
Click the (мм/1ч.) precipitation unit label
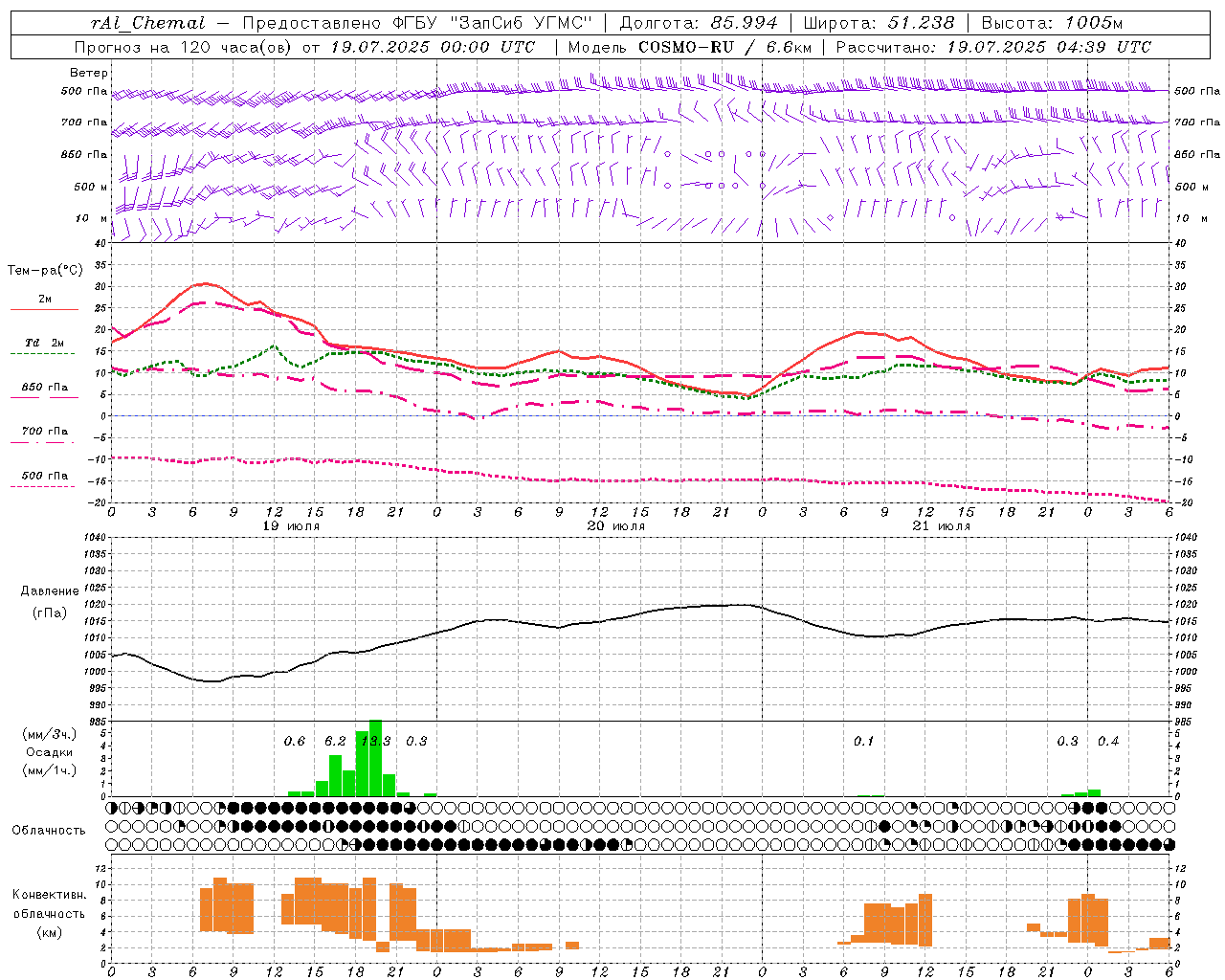click(x=50, y=770)
